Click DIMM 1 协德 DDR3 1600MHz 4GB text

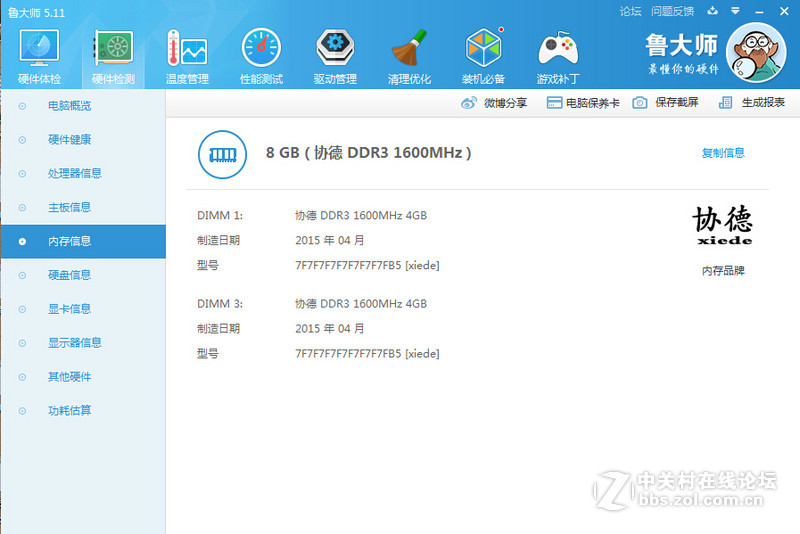[361, 216]
